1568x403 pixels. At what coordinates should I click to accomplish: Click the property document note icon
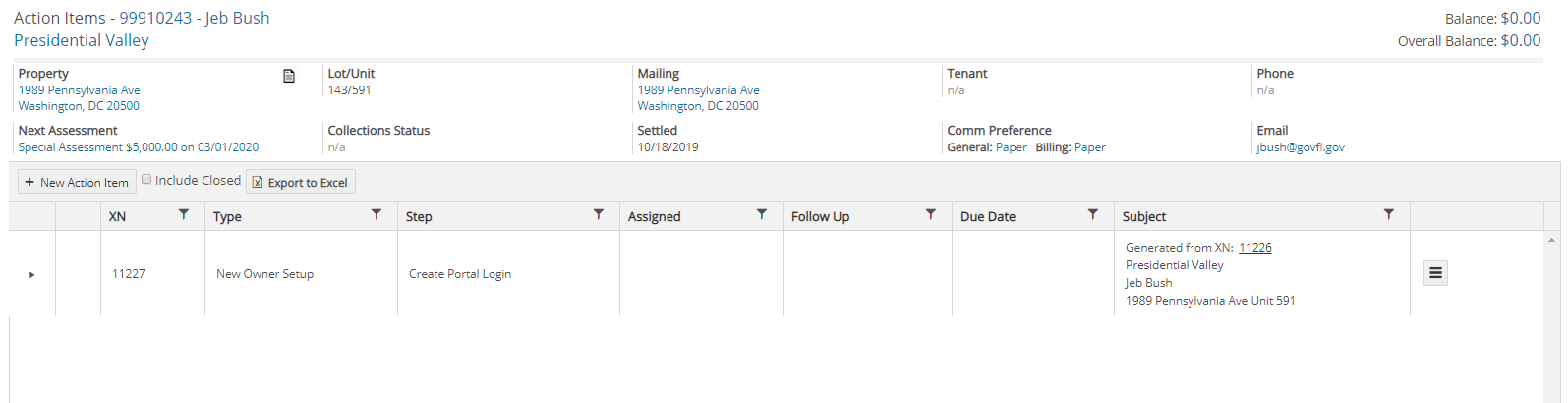point(289,77)
